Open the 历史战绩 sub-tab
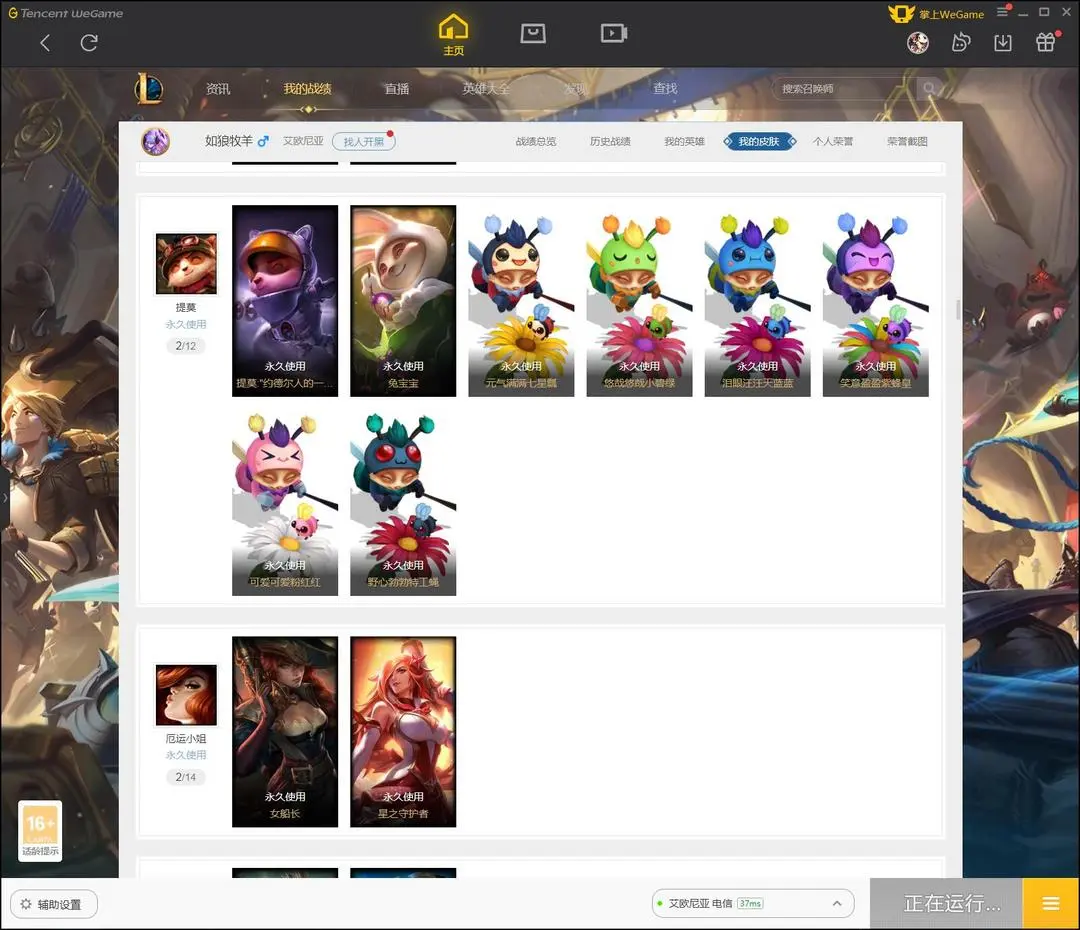1080x930 pixels. (x=610, y=141)
